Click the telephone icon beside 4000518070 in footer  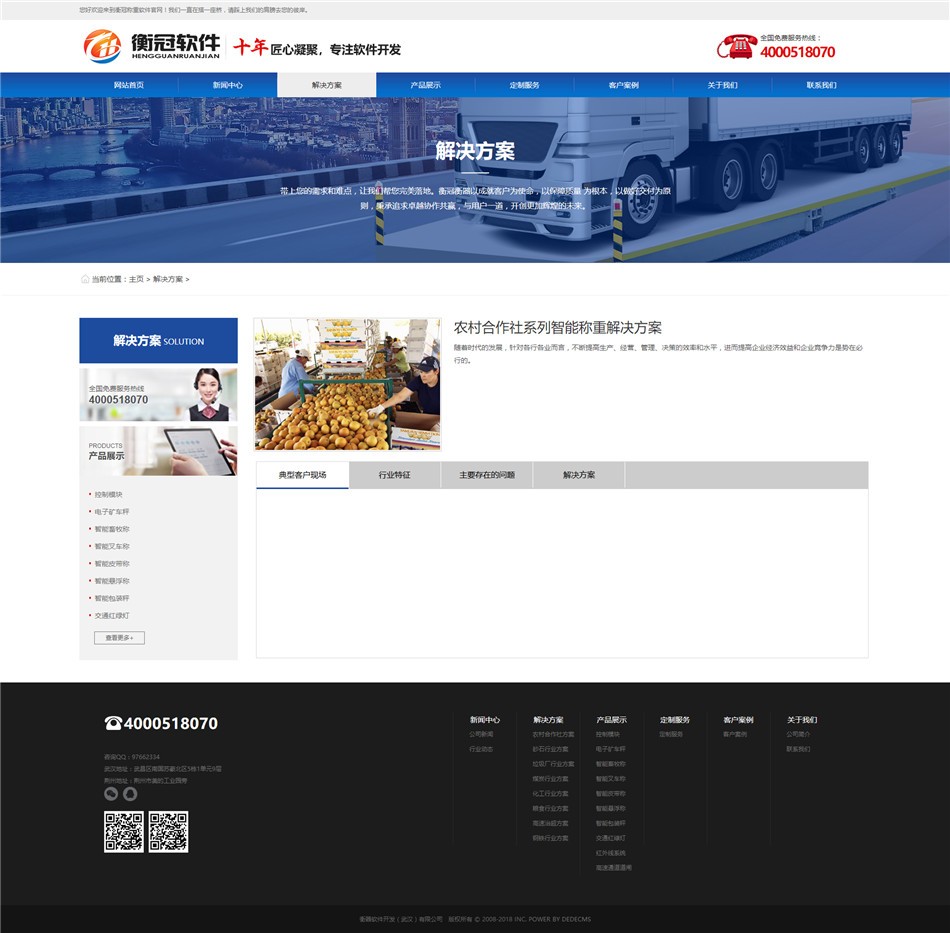click(113, 724)
